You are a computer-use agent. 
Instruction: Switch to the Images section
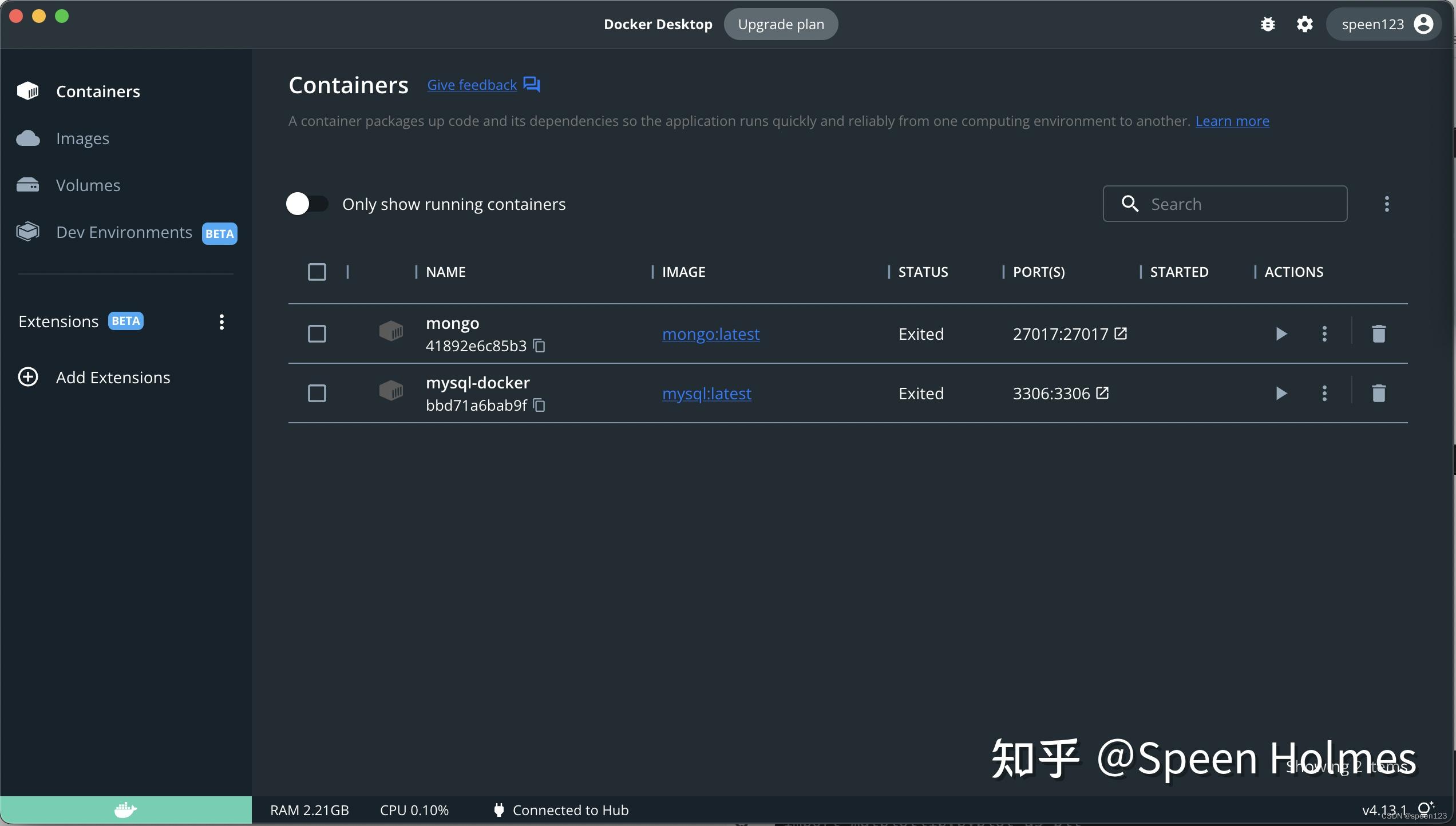coord(82,138)
